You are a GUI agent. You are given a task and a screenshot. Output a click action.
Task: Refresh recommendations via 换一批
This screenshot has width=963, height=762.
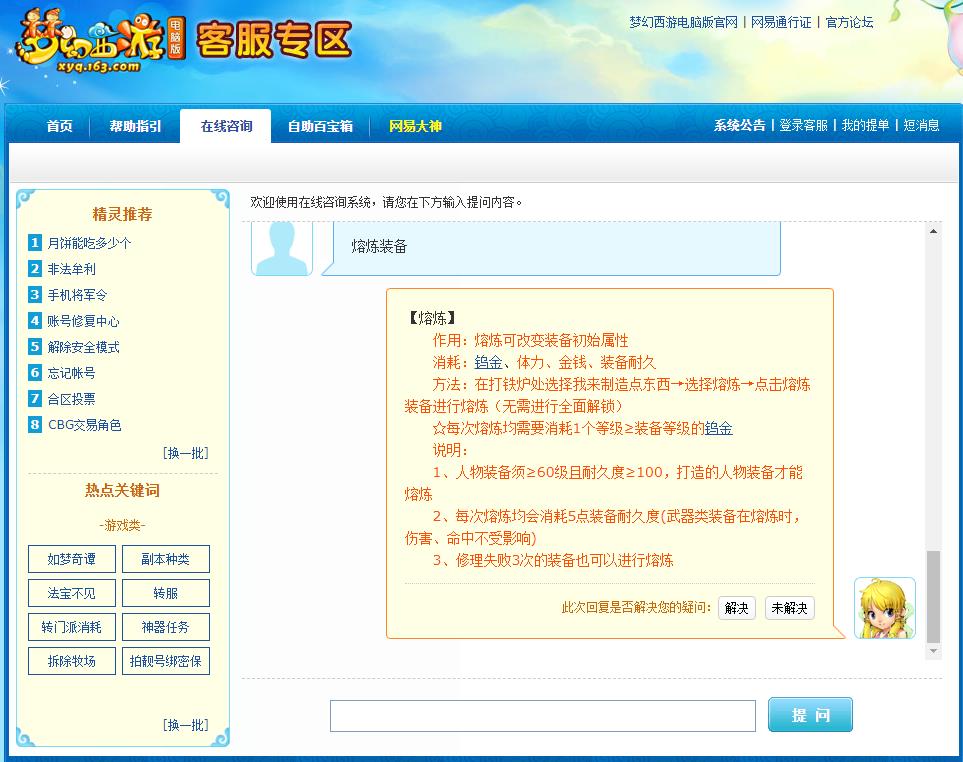click(184, 452)
